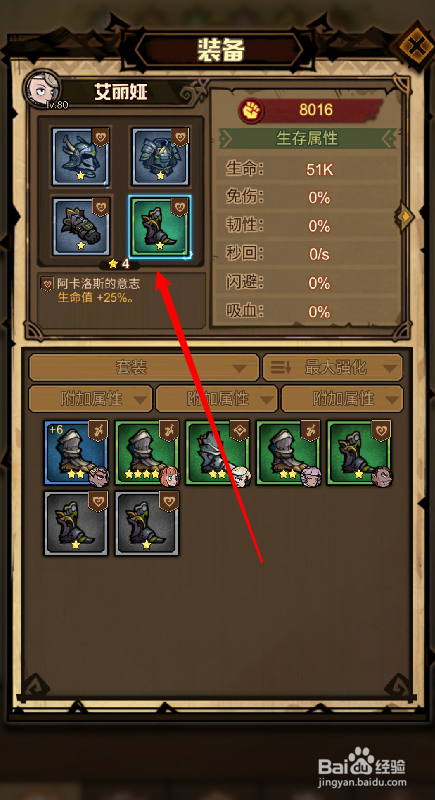
Task: Pick the four-star green boots item
Action: (147, 453)
